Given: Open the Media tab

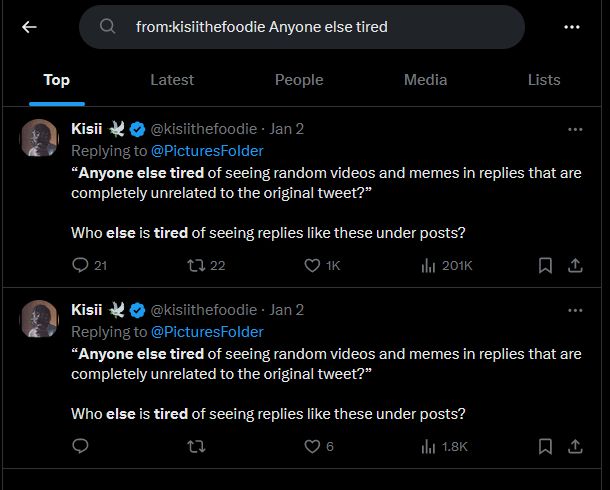Looking at the screenshot, I should coord(426,80).
